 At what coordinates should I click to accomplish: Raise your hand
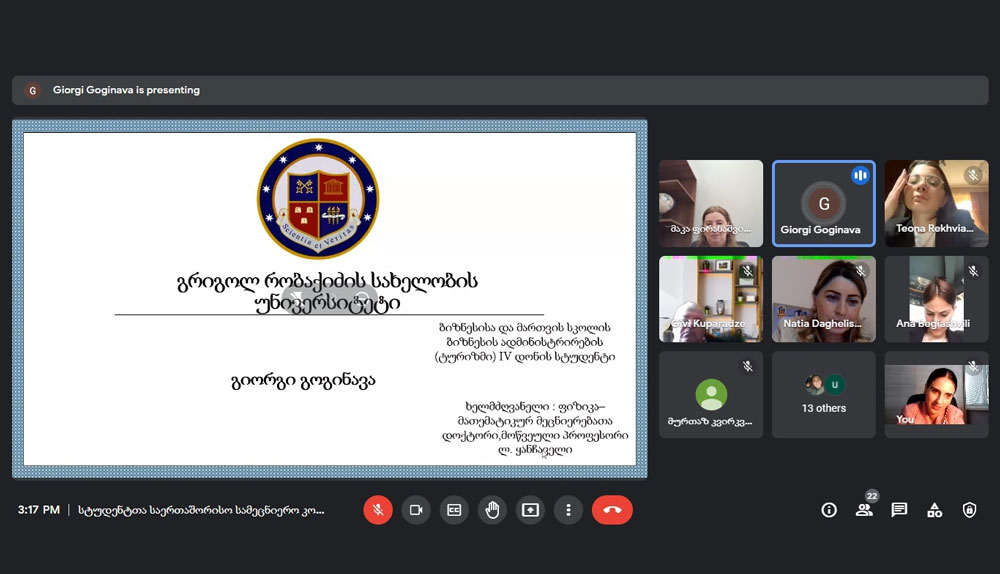(x=492, y=510)
